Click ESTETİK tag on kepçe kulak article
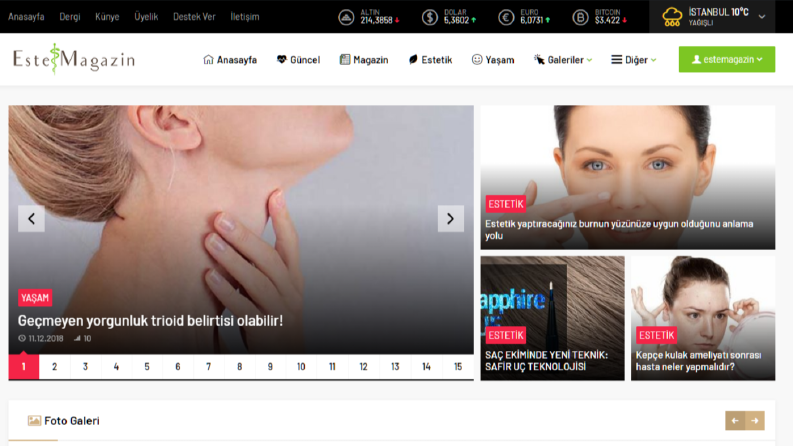 click(x=656, y=335)
